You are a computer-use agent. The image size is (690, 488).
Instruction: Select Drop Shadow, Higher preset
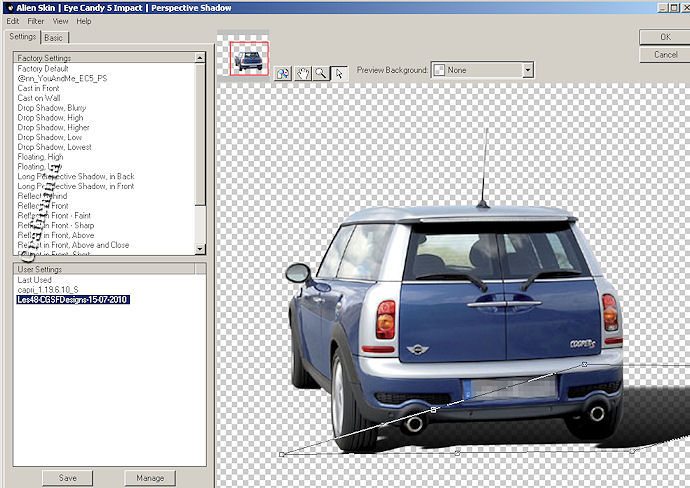point(53,127)
